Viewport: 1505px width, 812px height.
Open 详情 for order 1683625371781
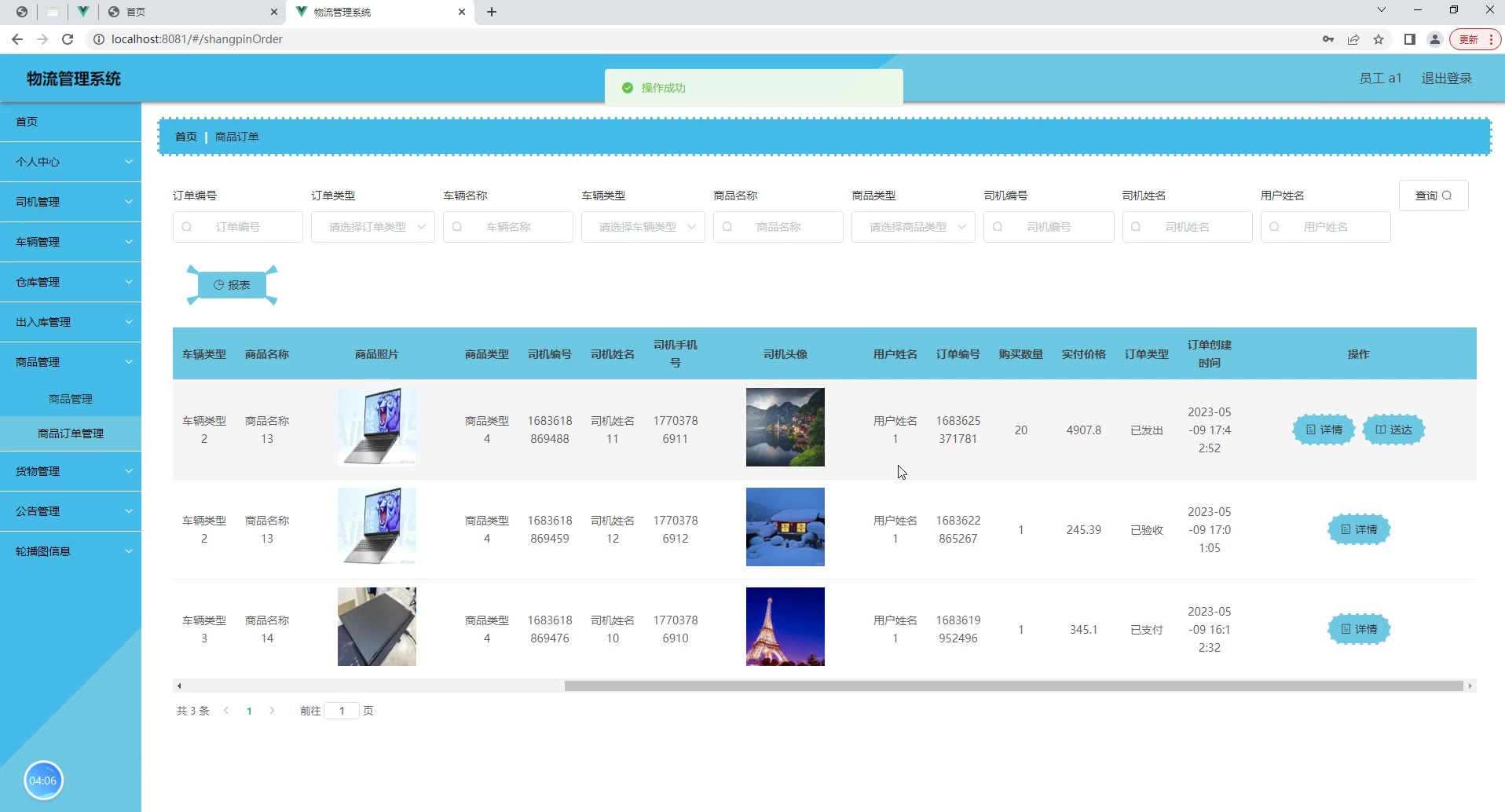coord(1324,430)
